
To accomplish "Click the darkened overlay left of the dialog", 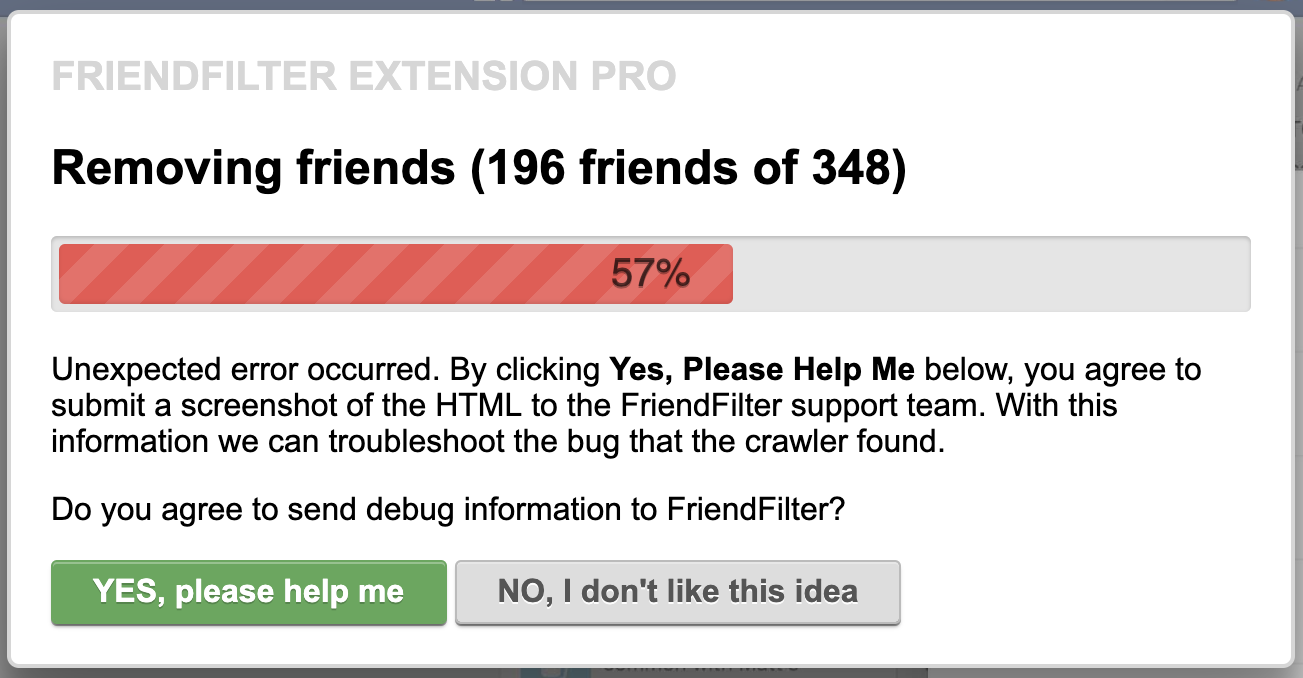I will click(x=4, y=340).
